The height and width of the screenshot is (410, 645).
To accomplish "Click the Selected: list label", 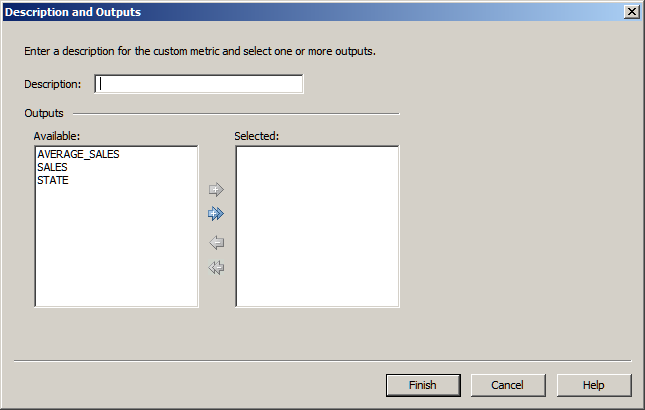I will click(x=256, y=135).
